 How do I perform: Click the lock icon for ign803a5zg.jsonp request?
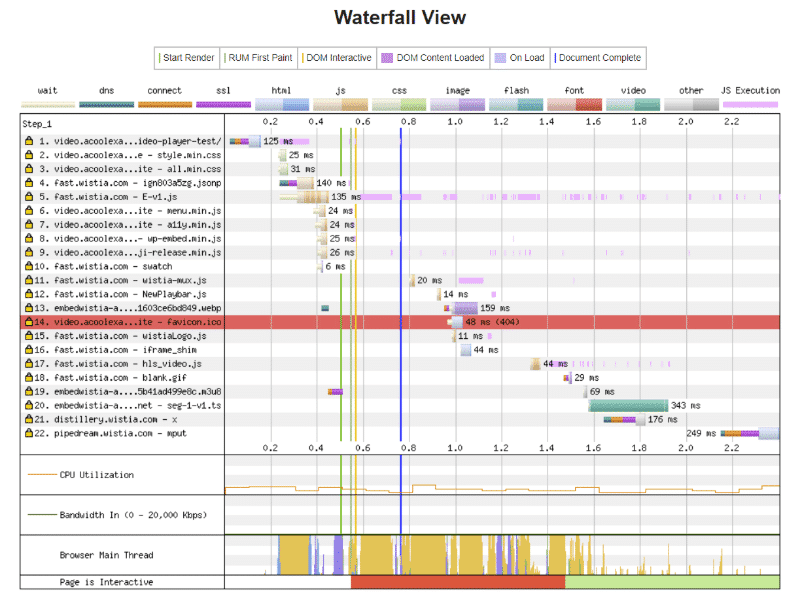point(29,183)
